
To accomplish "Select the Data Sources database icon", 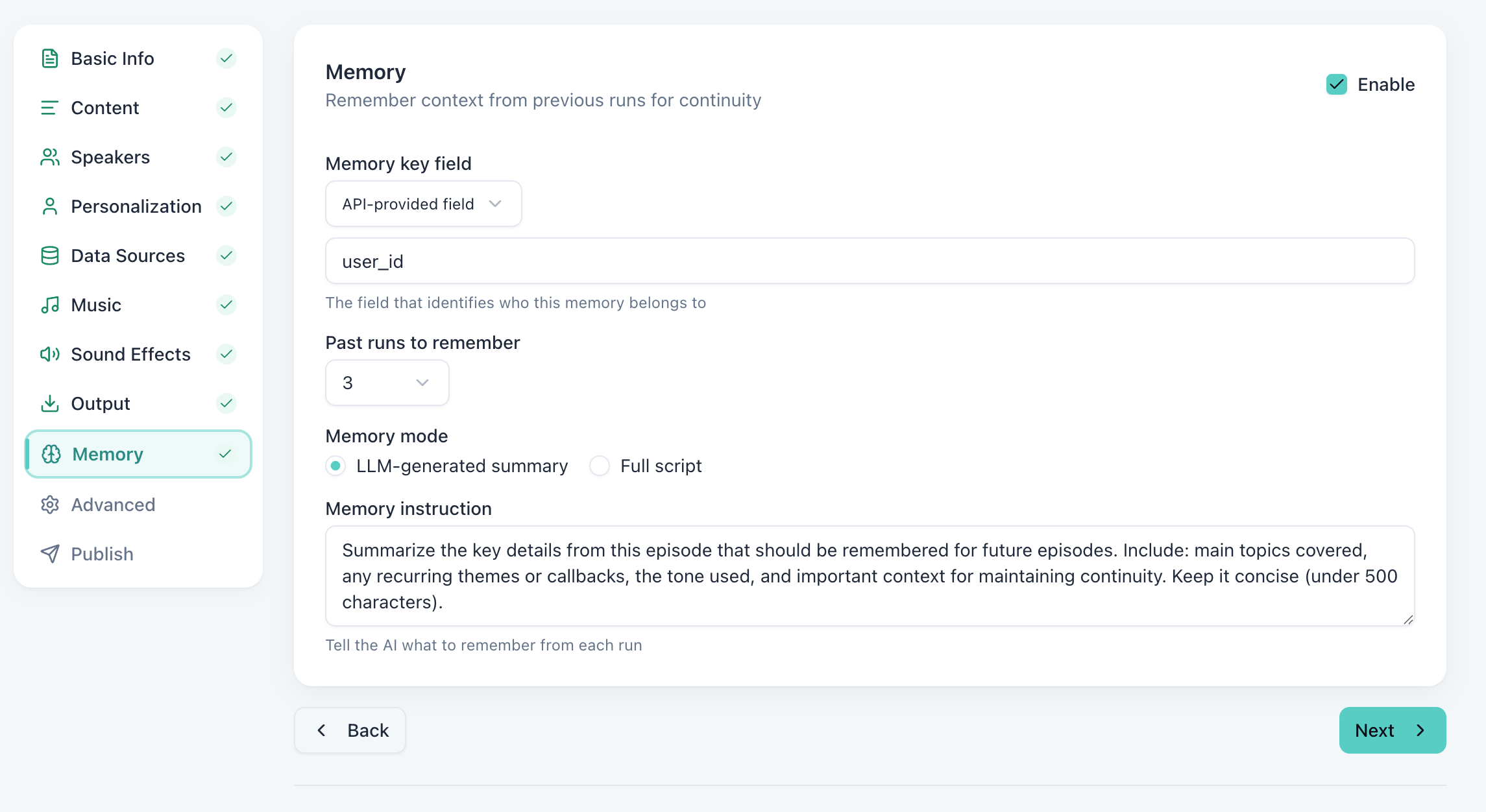I will [x=49, y=255].
